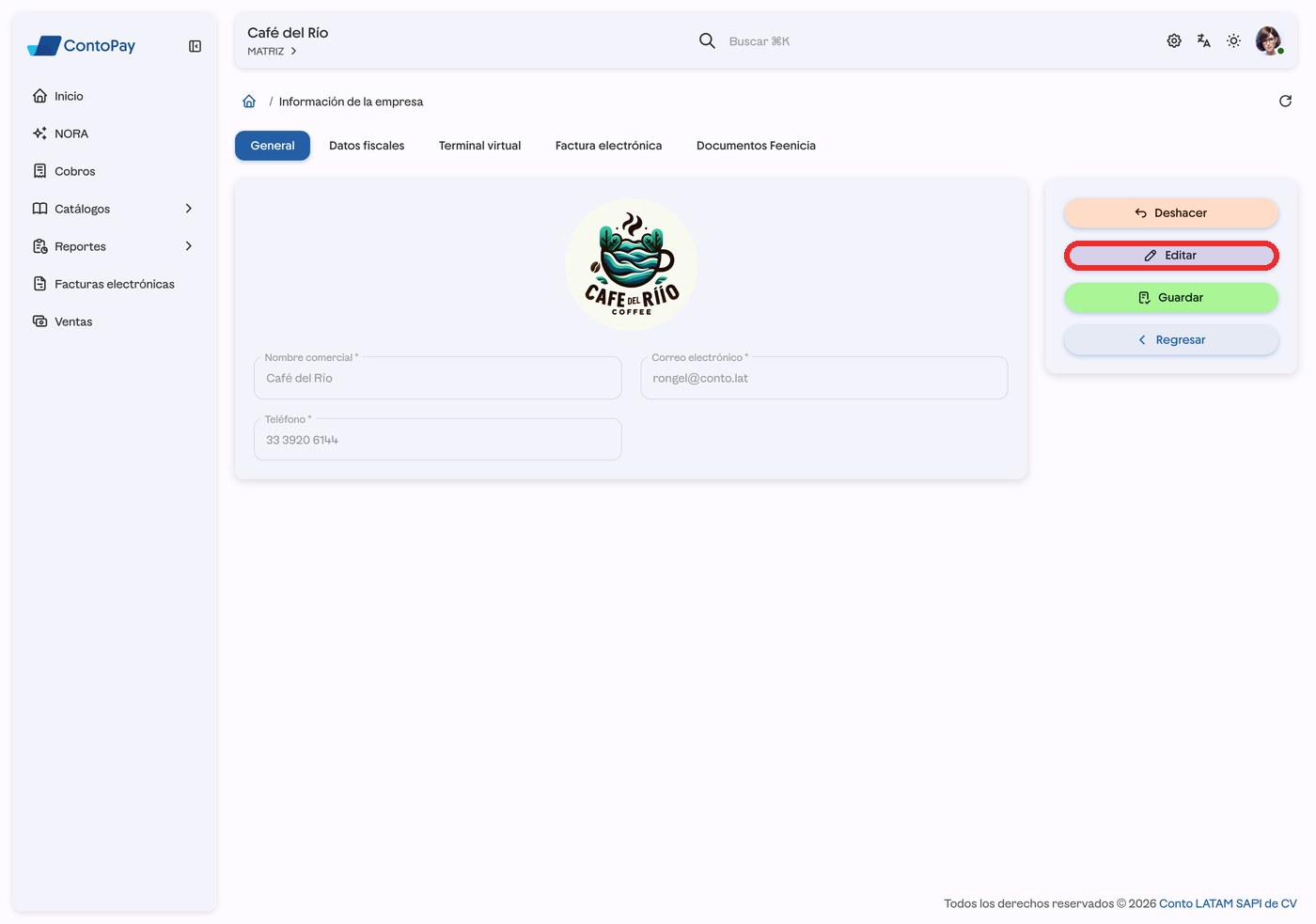Click the NORA sparkle icon
The image size is (1316, 924).
pos(39,133)
